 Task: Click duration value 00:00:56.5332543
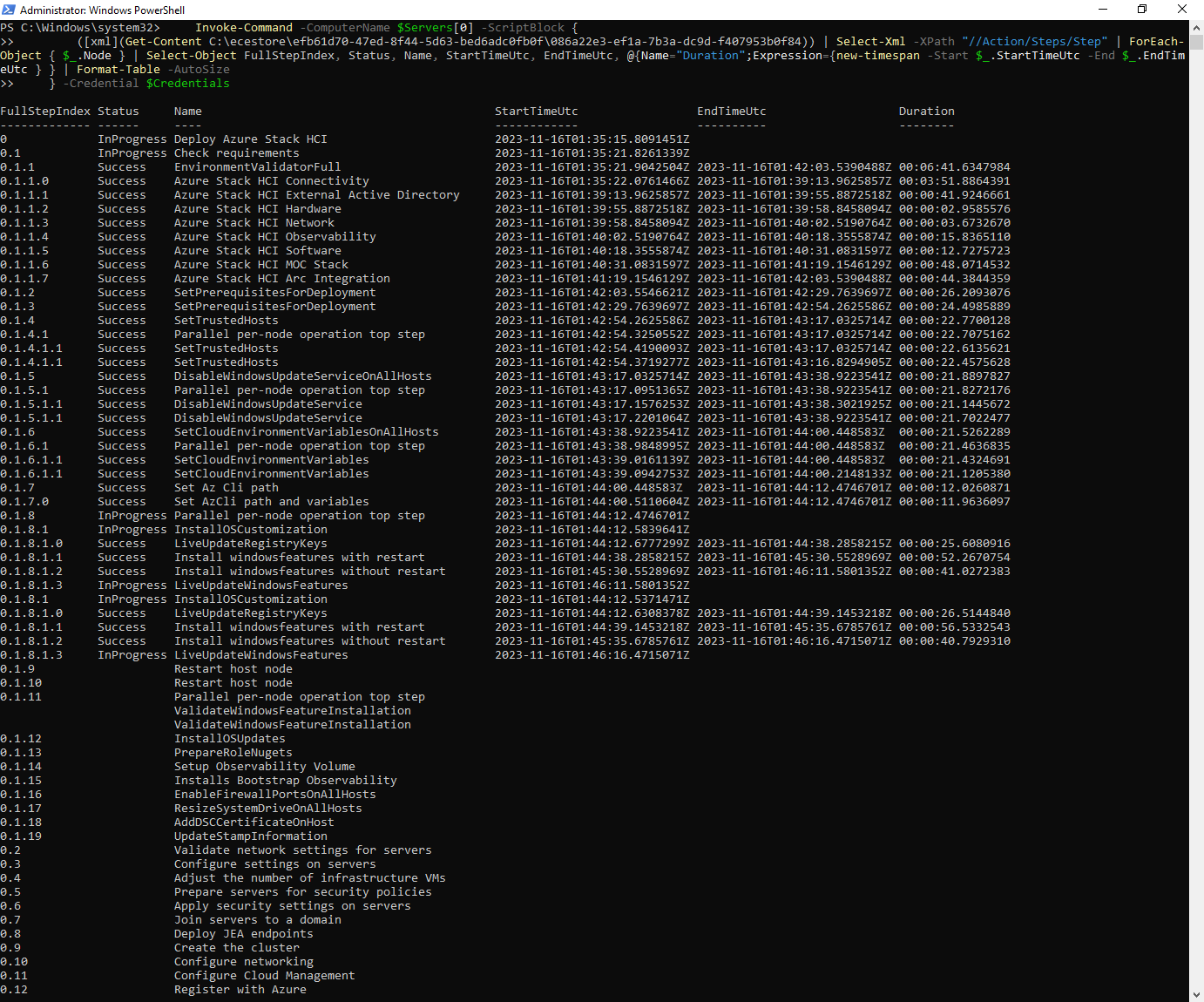(x=955, y=627)
